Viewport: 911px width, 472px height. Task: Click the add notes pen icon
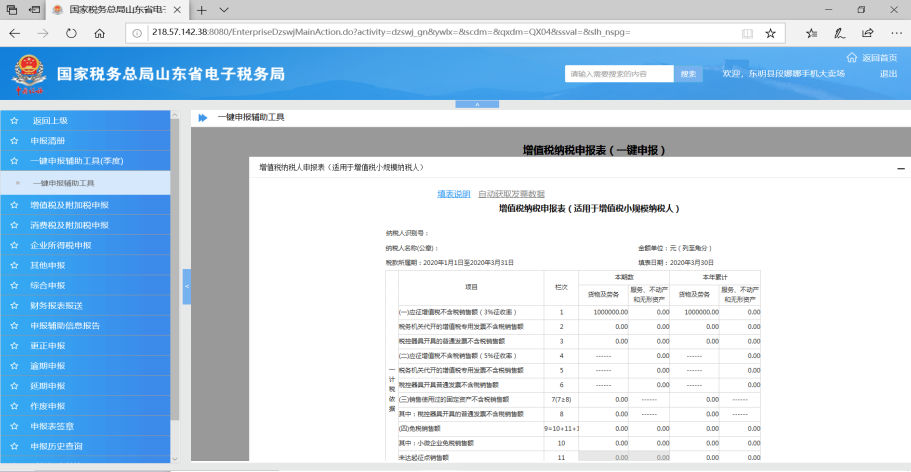840,33
